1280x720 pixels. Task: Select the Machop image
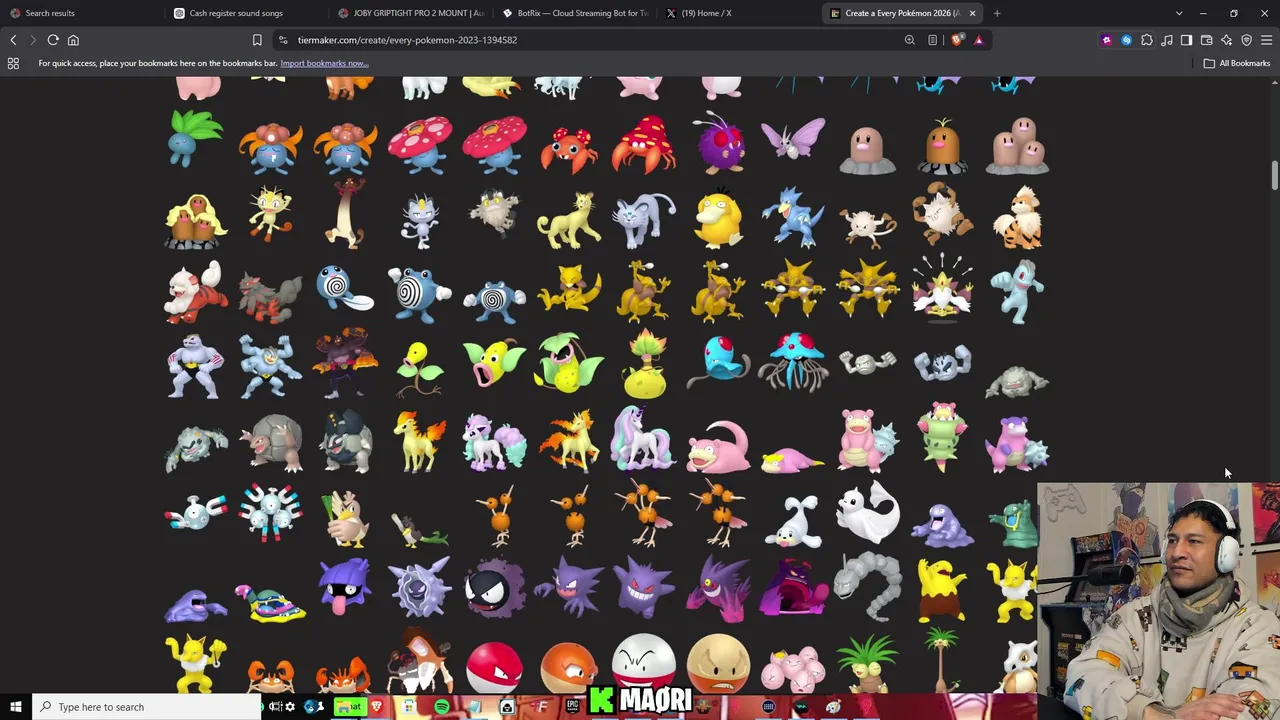tap(1017, 291)
